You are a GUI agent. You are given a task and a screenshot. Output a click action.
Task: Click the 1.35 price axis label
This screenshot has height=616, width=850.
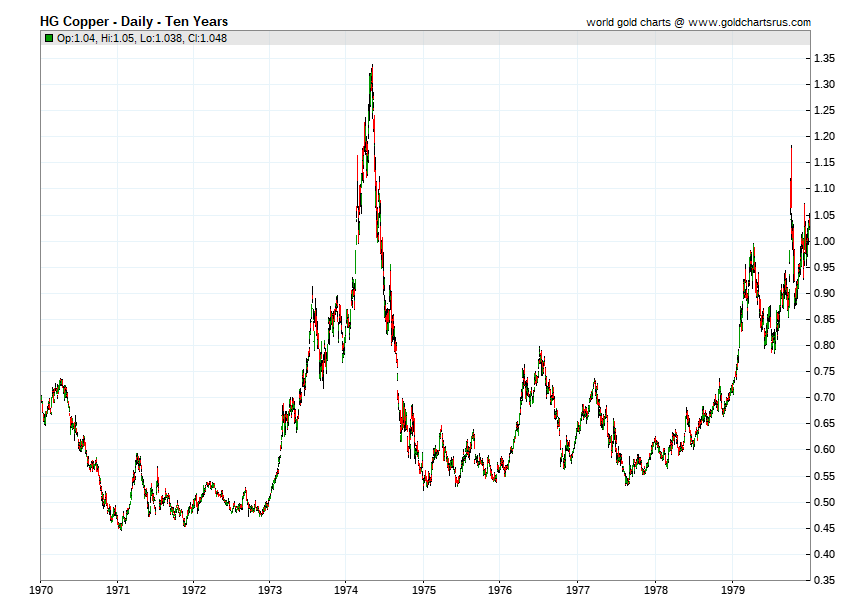pyautogui.click(x=825, y=59)
